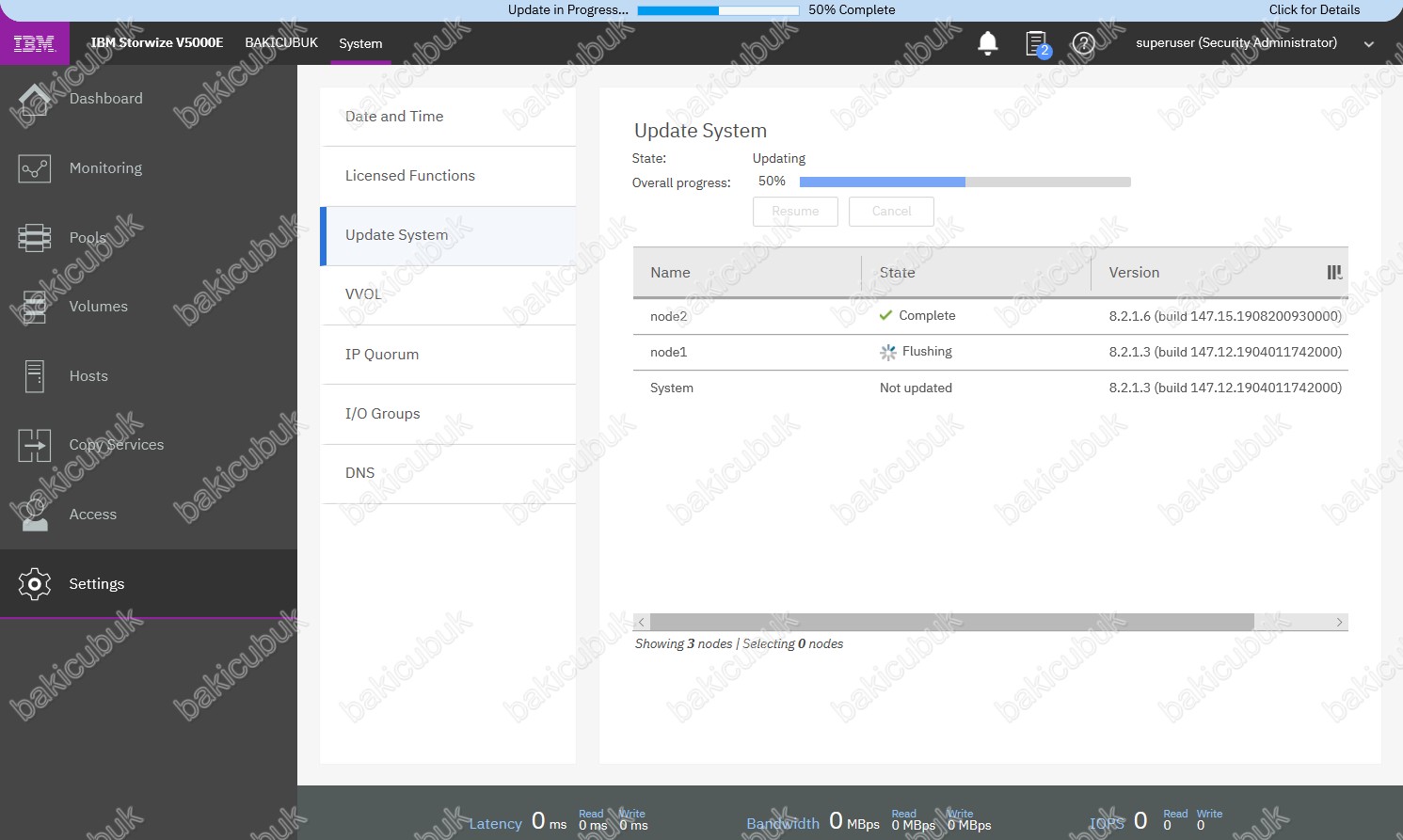Open the running tasks list icon
The image size is (1403, 840).
[x=1036, y=43]
